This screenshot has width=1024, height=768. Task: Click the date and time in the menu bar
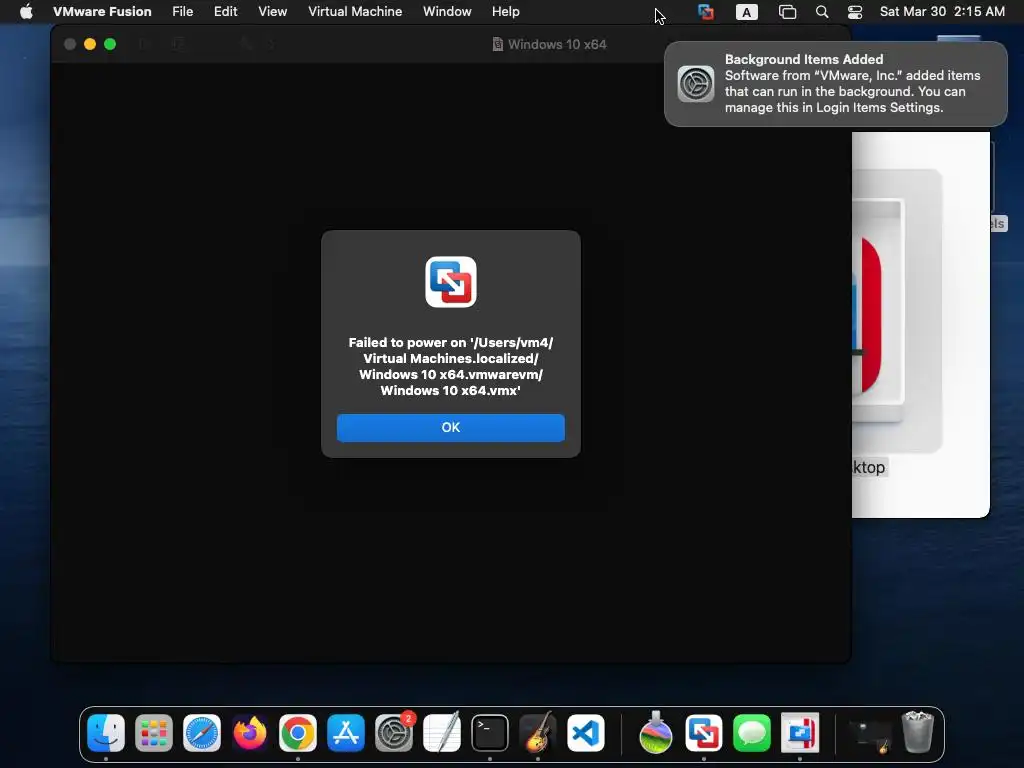click(x=942, y=12)
